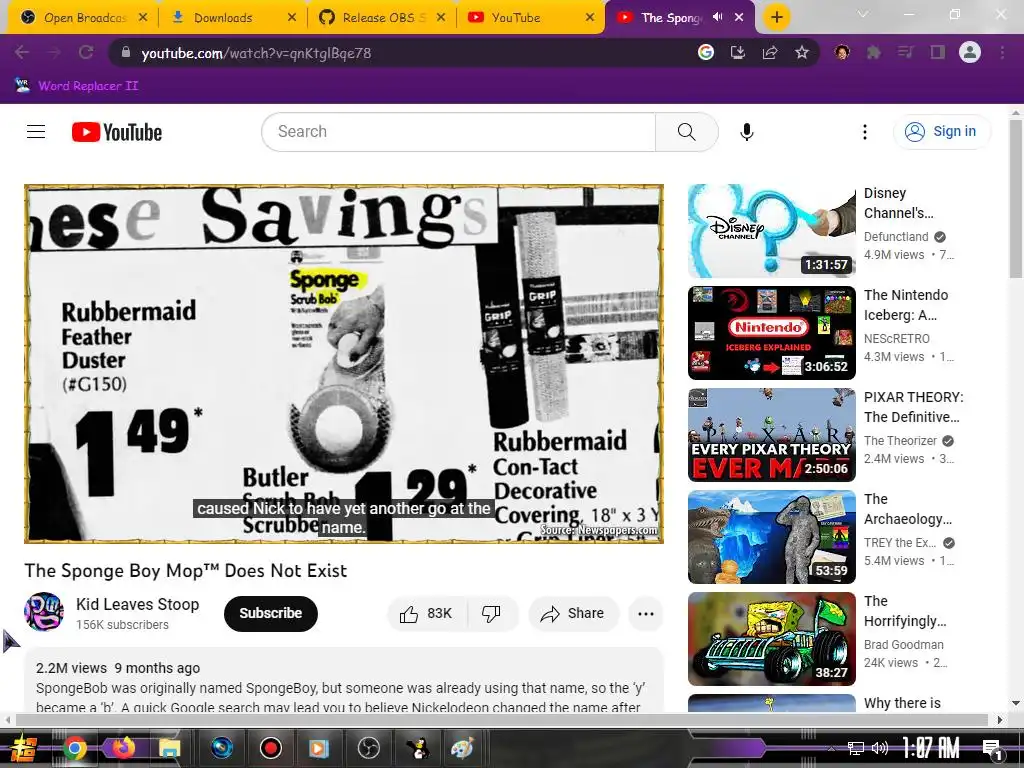Show hidden tray icons chevron

point(831,748)
